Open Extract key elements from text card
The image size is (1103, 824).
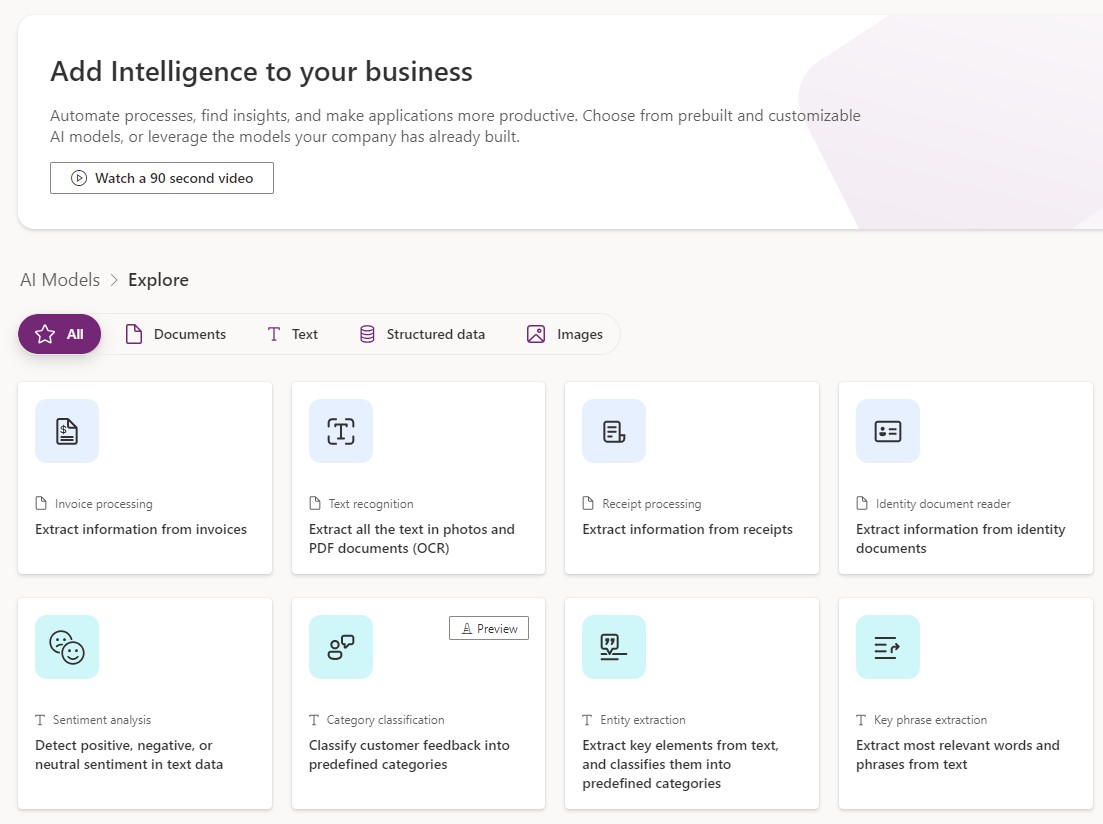(692, 704)
